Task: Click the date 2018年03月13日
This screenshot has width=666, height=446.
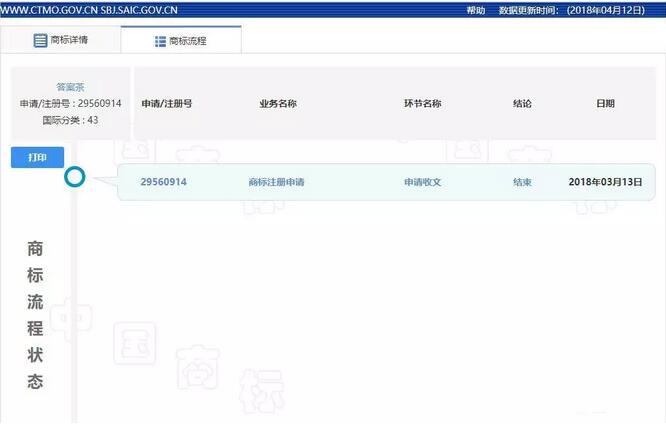Action: click(605, 182)
